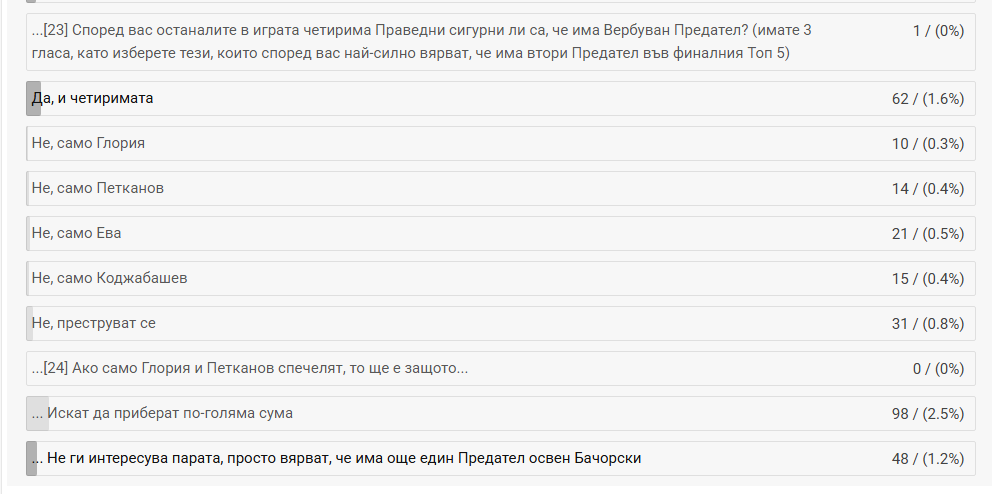Screen dimensions: 992x494
Task: Select the "Не, само Ева" answer
Action: point(77,233)
